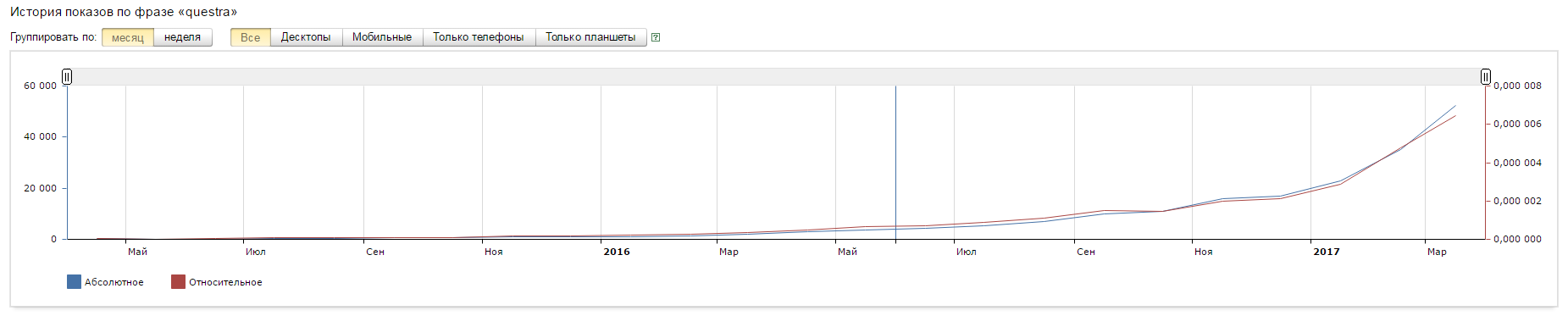Image resolution: width=1568 pixels, height=316 pixels.
Task: Open the help question mark icon
Action: [656, 37]
